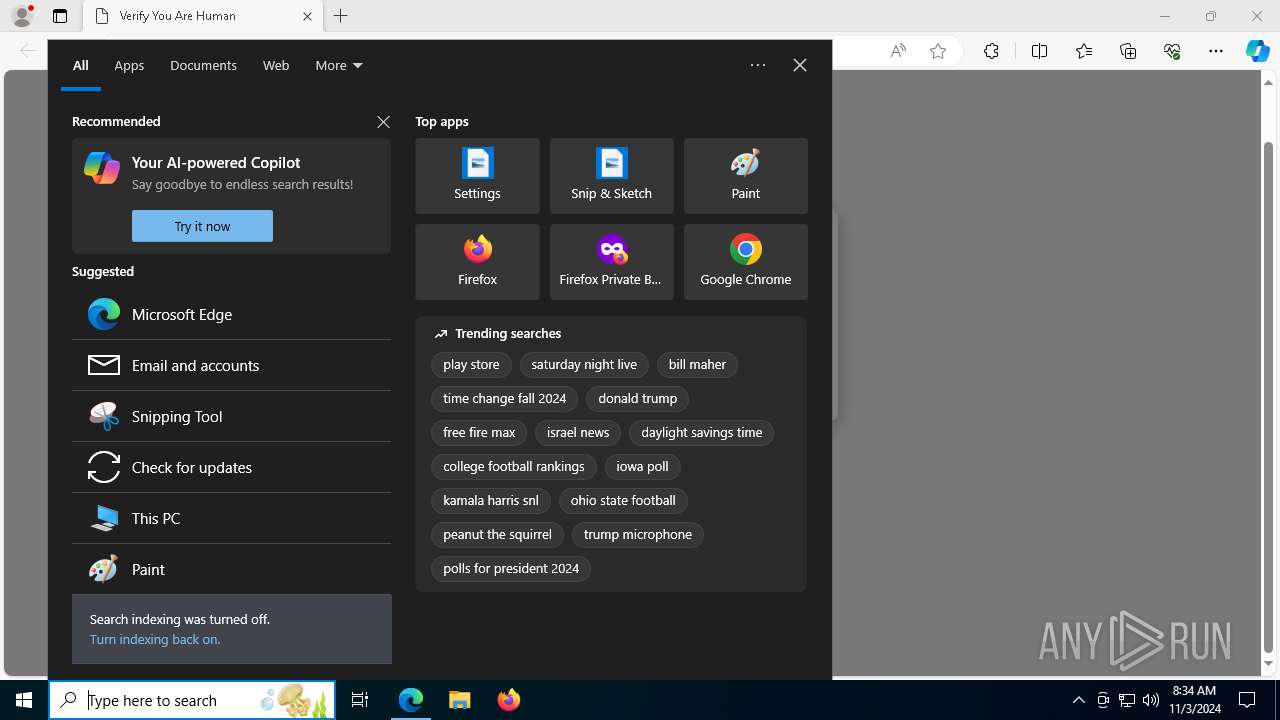1280x720 pixels.
Task: Open Edge tab actions menu
Action: (60, 16)
